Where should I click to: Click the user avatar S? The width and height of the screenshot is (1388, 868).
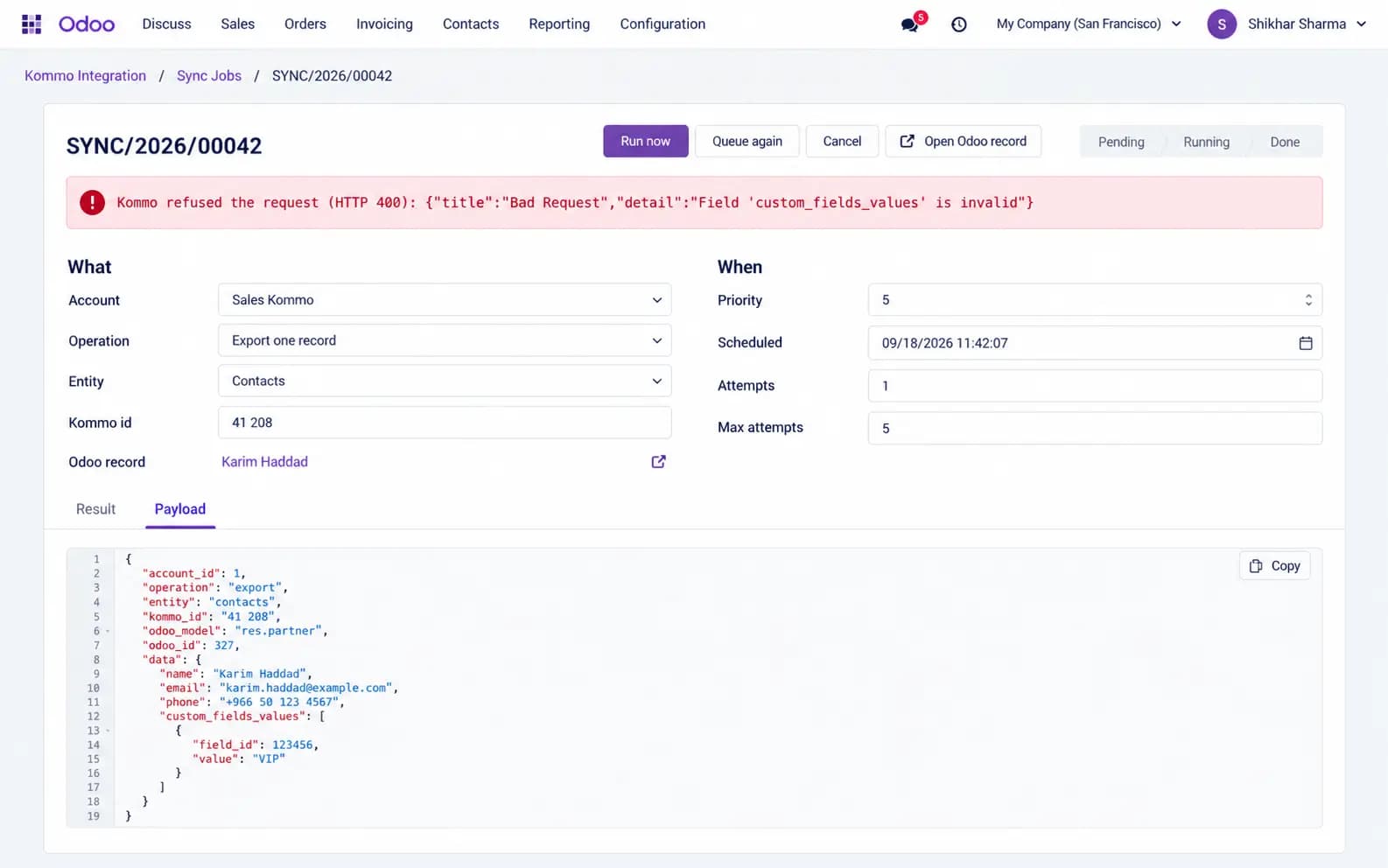coord(1222,24)
